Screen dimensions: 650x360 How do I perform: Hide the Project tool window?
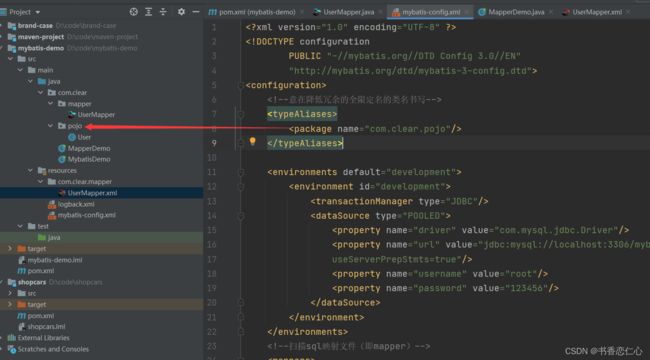[x=196, y=12]
